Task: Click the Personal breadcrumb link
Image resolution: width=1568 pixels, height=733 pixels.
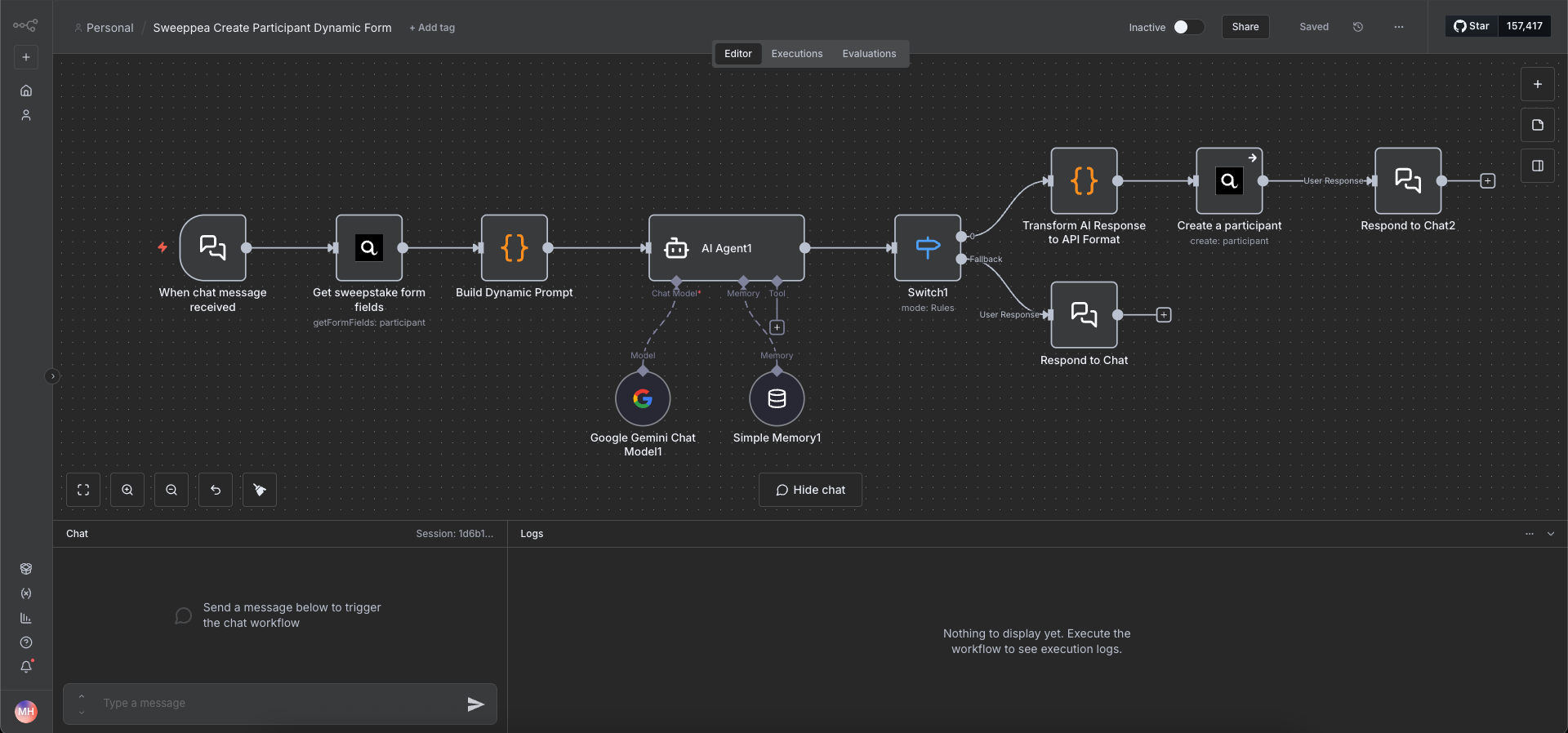Action: click(x=109, y=28)
